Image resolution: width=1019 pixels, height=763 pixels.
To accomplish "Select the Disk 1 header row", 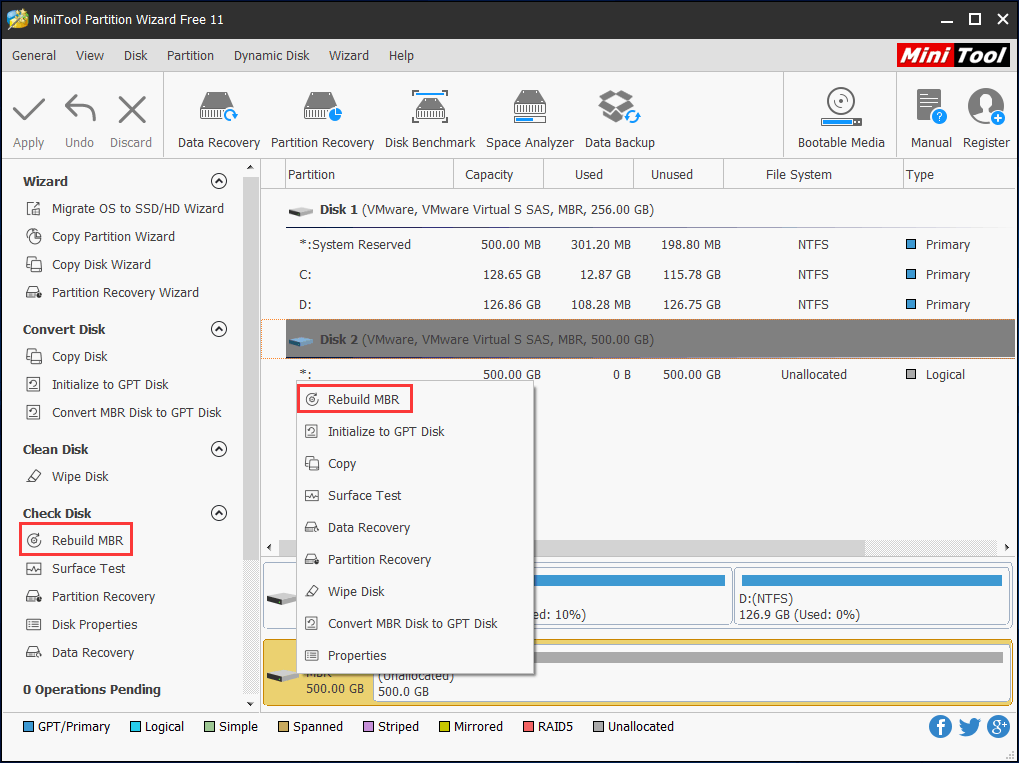I will [x=650, y=210].
